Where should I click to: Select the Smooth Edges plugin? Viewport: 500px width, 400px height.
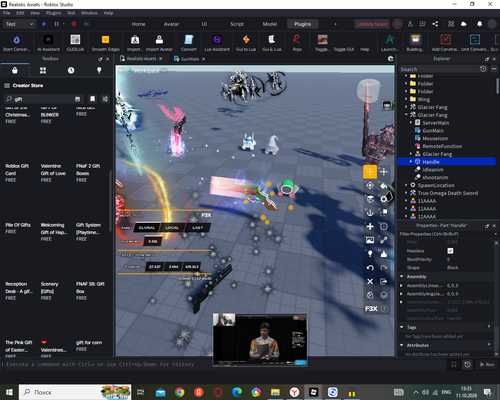pos(105,43)
